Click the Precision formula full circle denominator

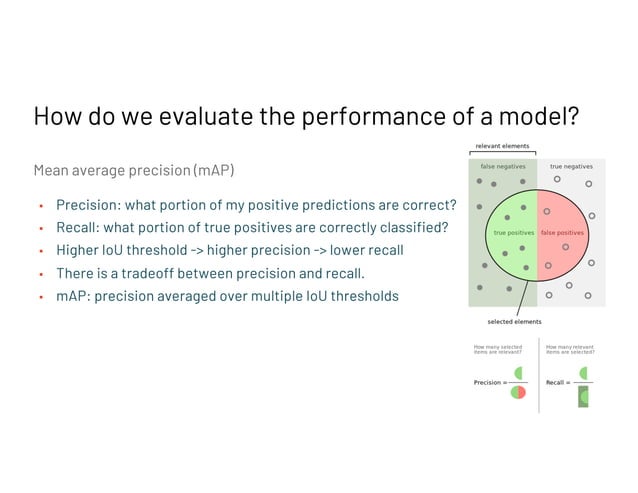518,392
